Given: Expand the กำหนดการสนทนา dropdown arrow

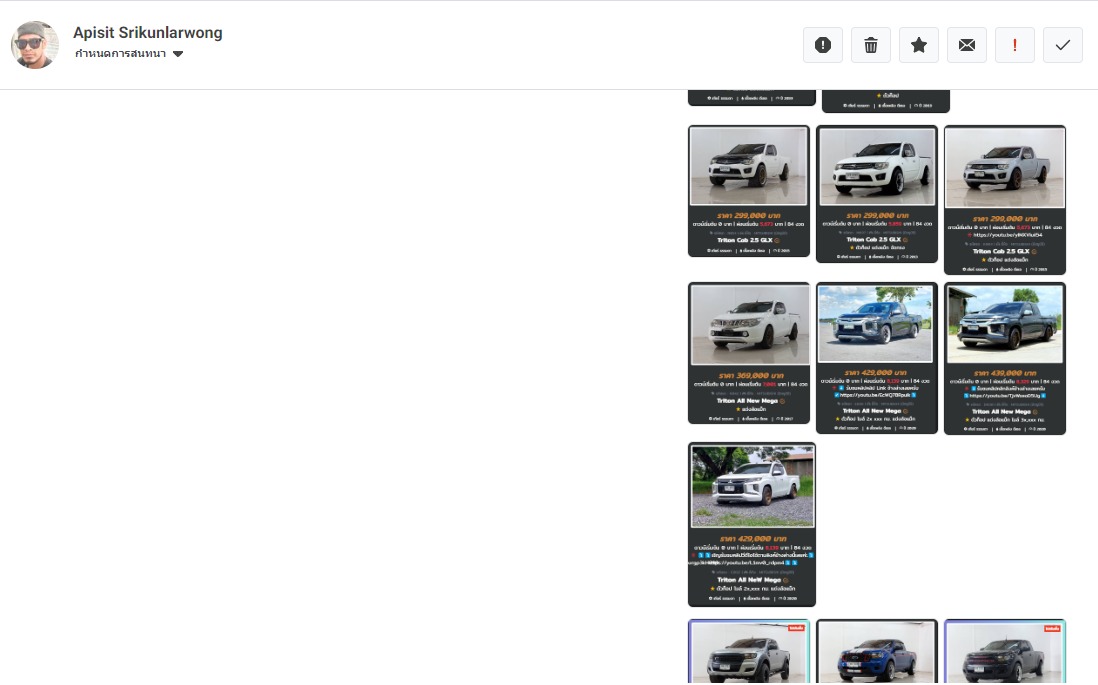Looking at the screenshot, I should 178,54.
